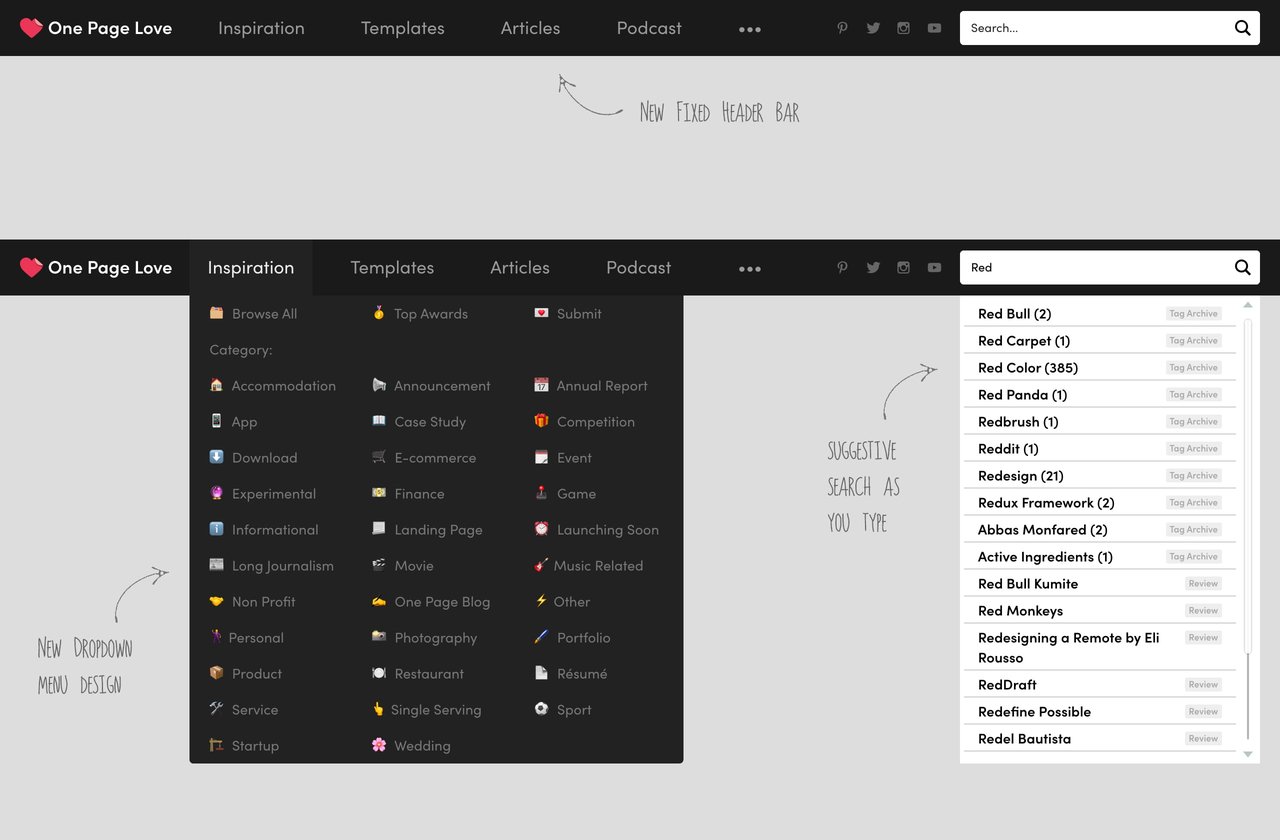Expand the Inspiration dropdown menu

[x=251, y=267]
